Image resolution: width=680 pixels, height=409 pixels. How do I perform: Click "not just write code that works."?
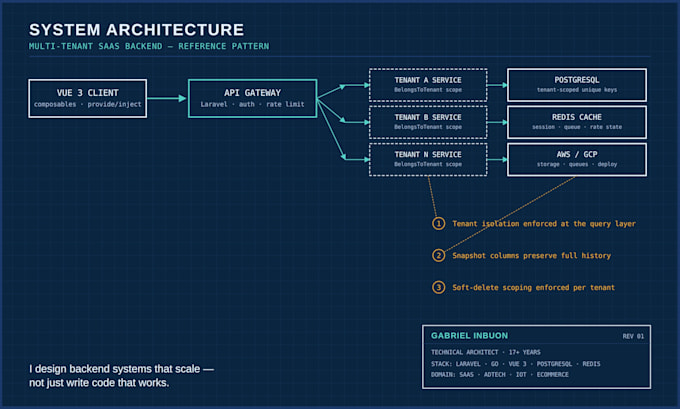tap(99, 383)
